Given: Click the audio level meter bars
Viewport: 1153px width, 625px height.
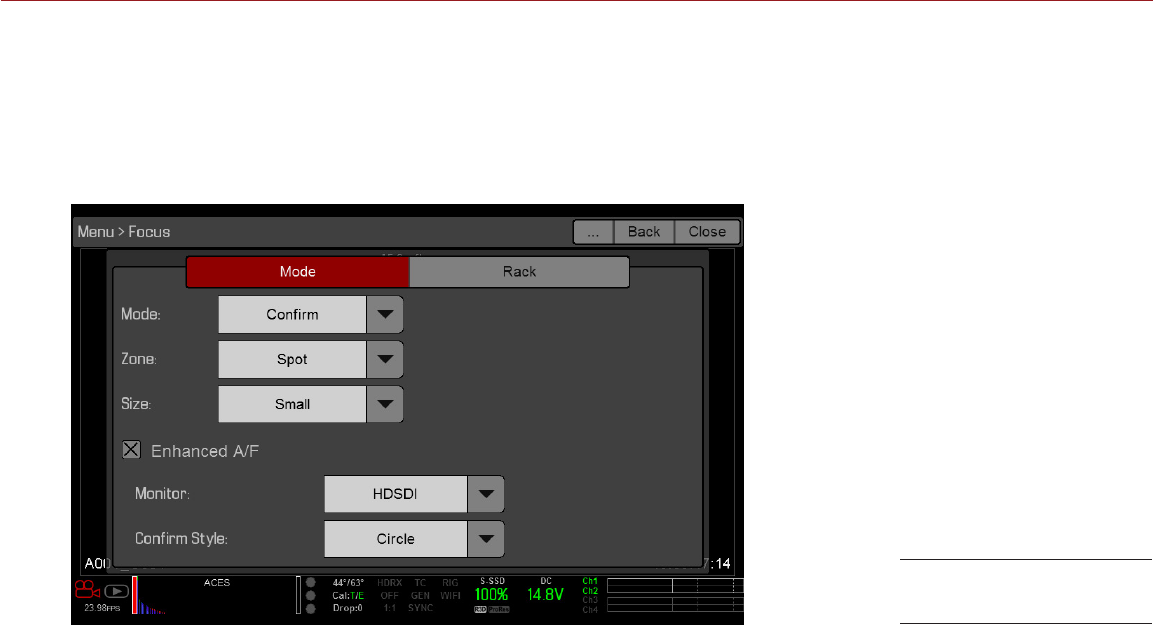Looking at the screenshot, I should (675, 595).
